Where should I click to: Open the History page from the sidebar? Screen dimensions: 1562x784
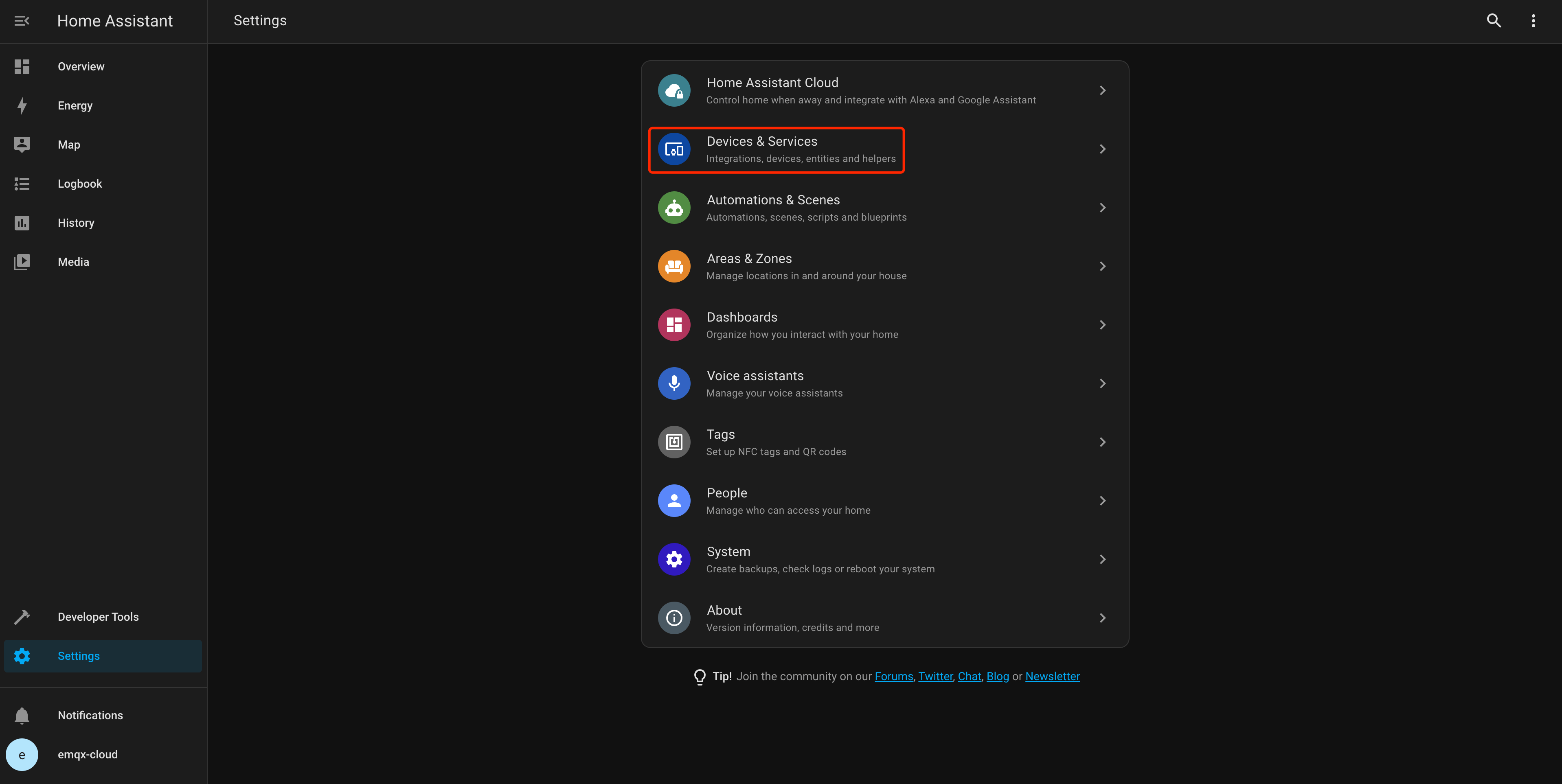click(76, 223)
